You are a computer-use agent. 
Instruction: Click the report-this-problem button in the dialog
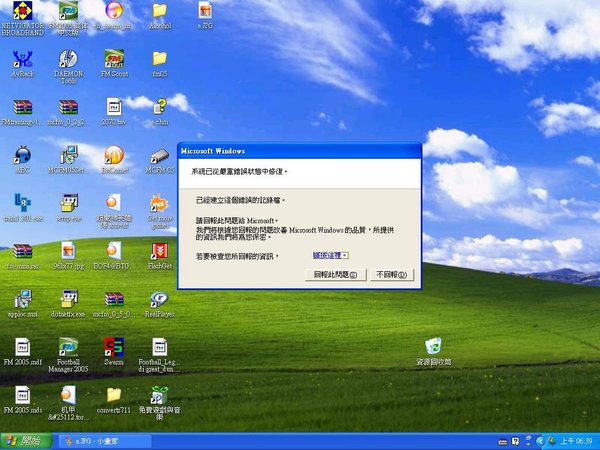(x=336, y=275)
